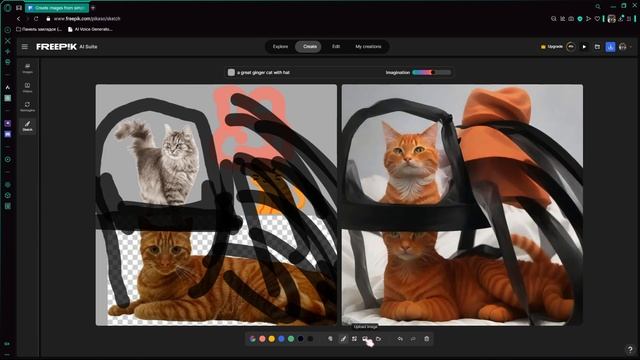Select the Create tab
This screenshot has height=360, width=640.
coord(310,47)
